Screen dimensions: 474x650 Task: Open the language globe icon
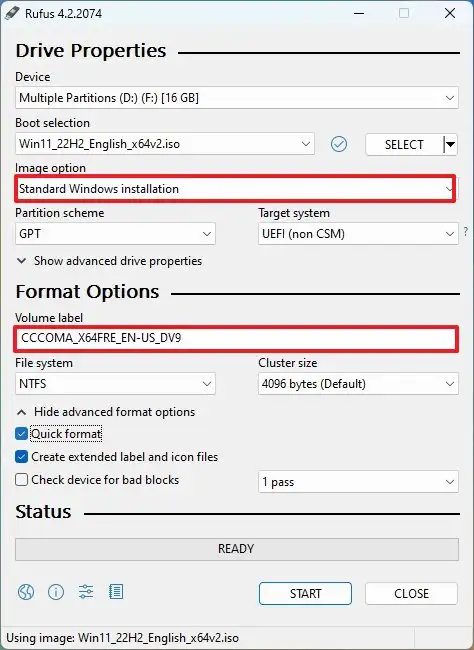pos(26,592)
